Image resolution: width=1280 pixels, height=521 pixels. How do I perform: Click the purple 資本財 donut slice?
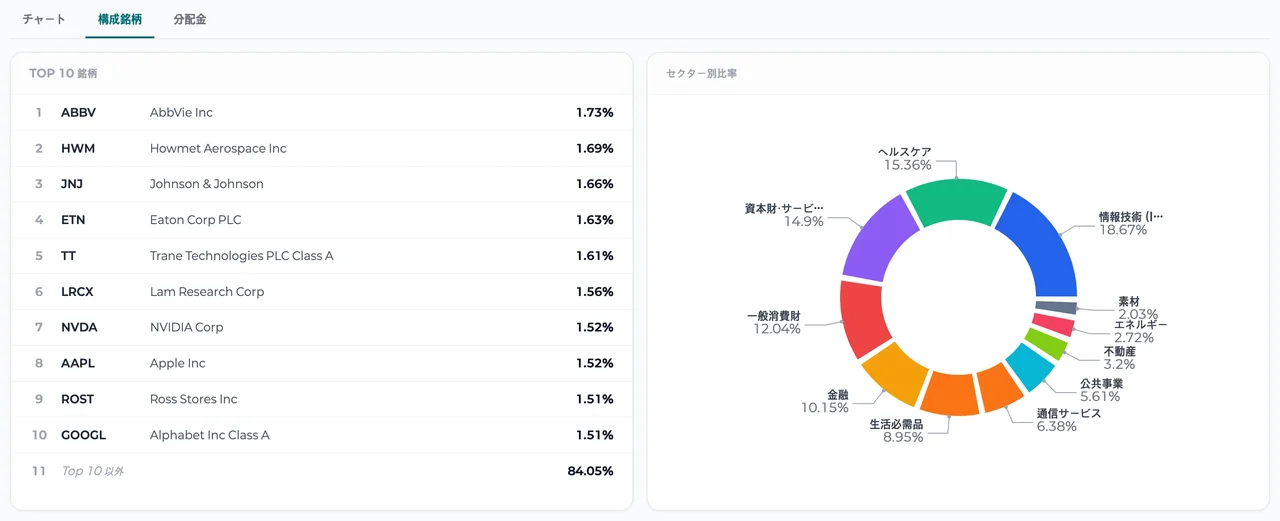pos(877,238)
